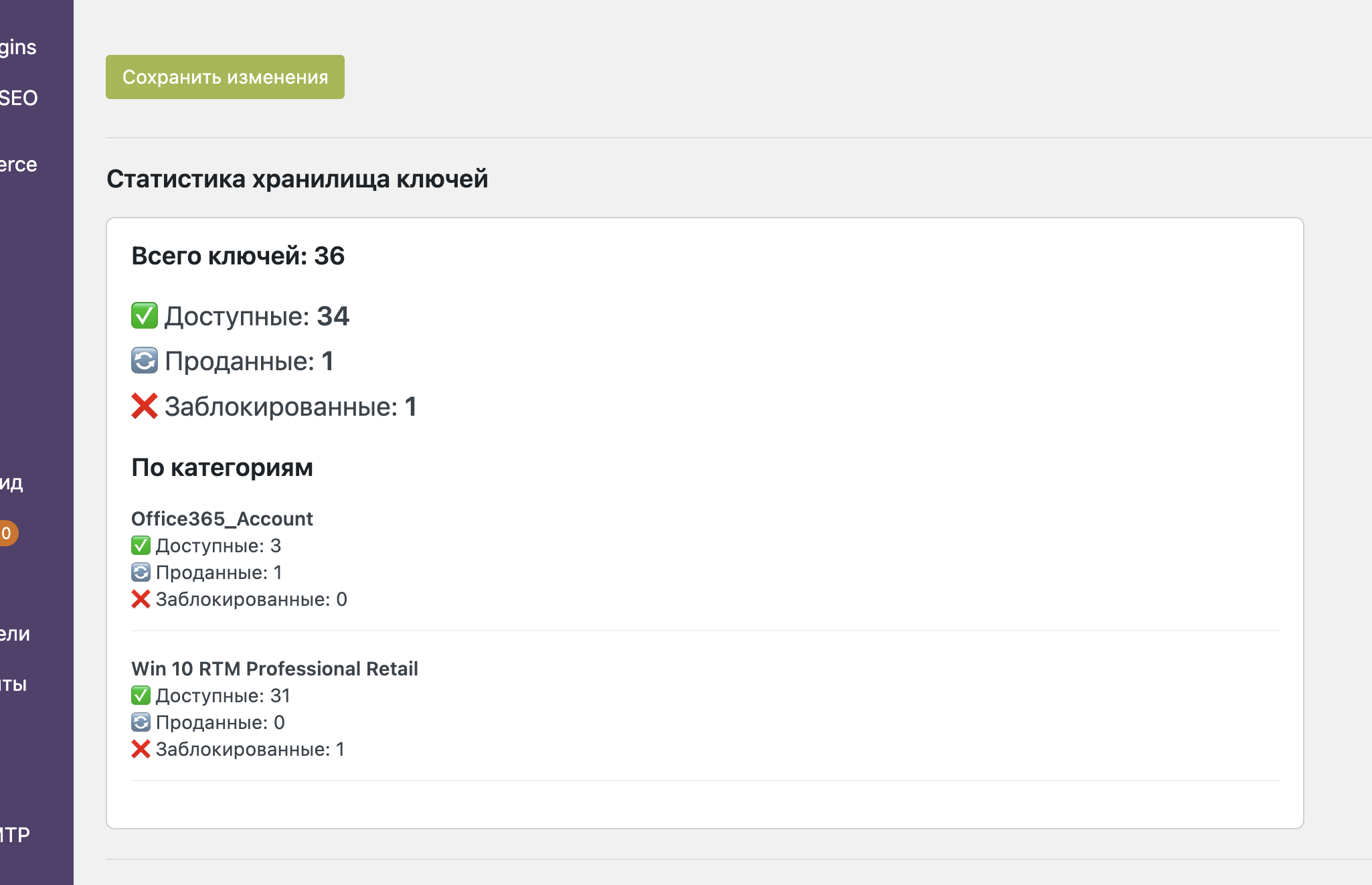Viewport: 1372px width, 885px height.
Task: Click Office365_Account sold refresh icon
Action: coord(141,572)
